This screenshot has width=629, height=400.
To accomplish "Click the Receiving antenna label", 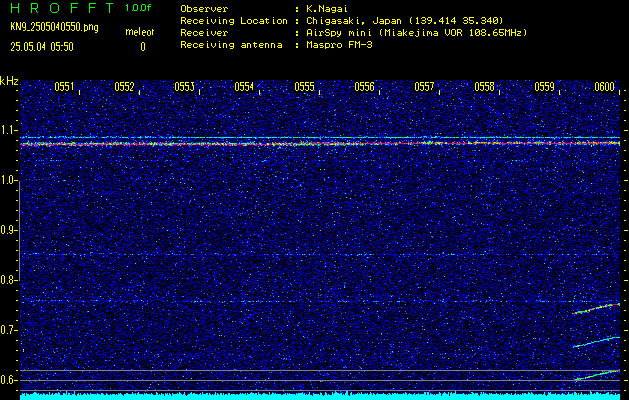I will pyautogui.click(x=231, y=45).
